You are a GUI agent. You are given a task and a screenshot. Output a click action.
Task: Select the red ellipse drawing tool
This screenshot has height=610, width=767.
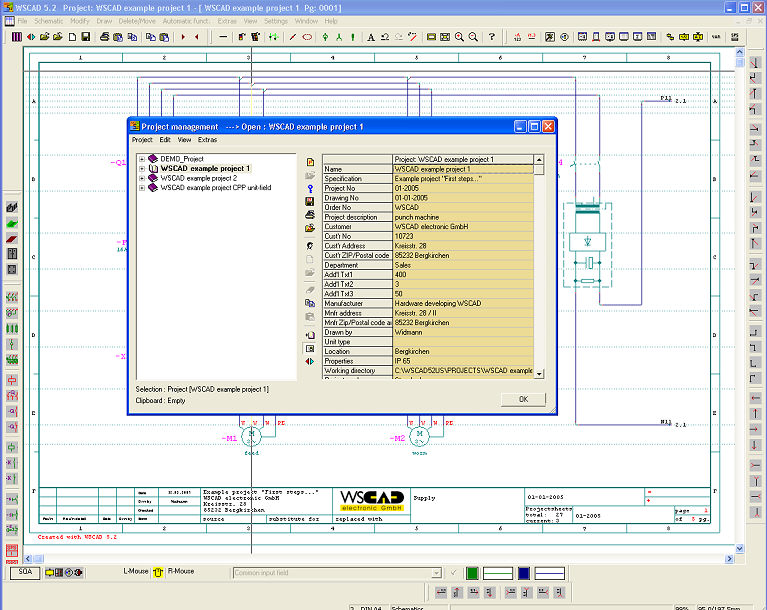point(307,37)
